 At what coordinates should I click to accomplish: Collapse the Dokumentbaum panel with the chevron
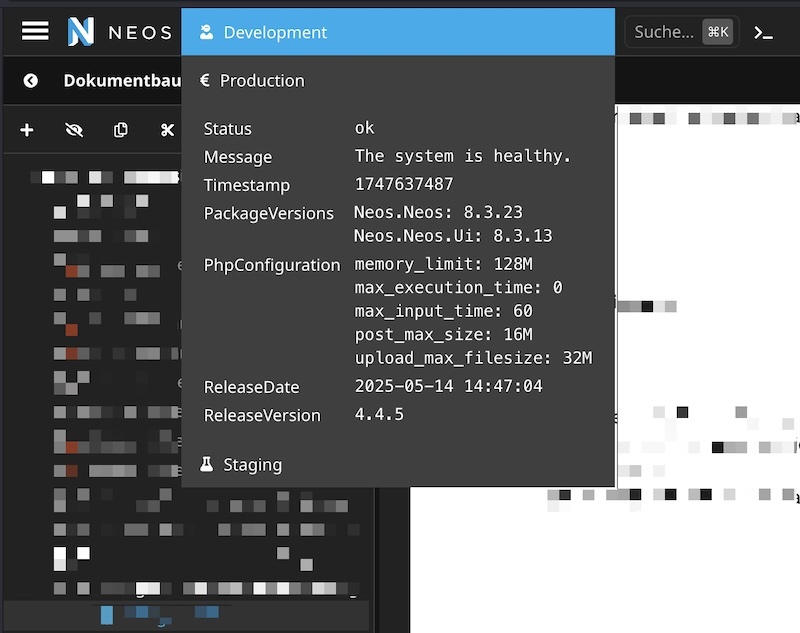point(31,81)
